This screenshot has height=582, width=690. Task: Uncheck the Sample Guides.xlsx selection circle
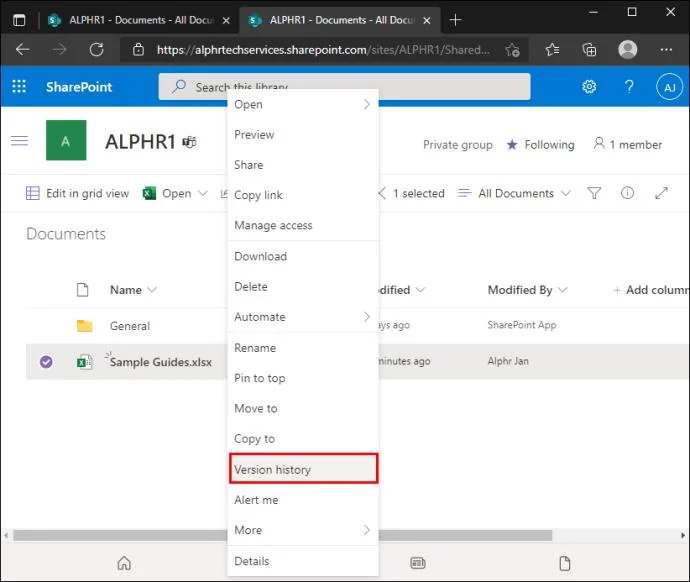tap(46, 362)
